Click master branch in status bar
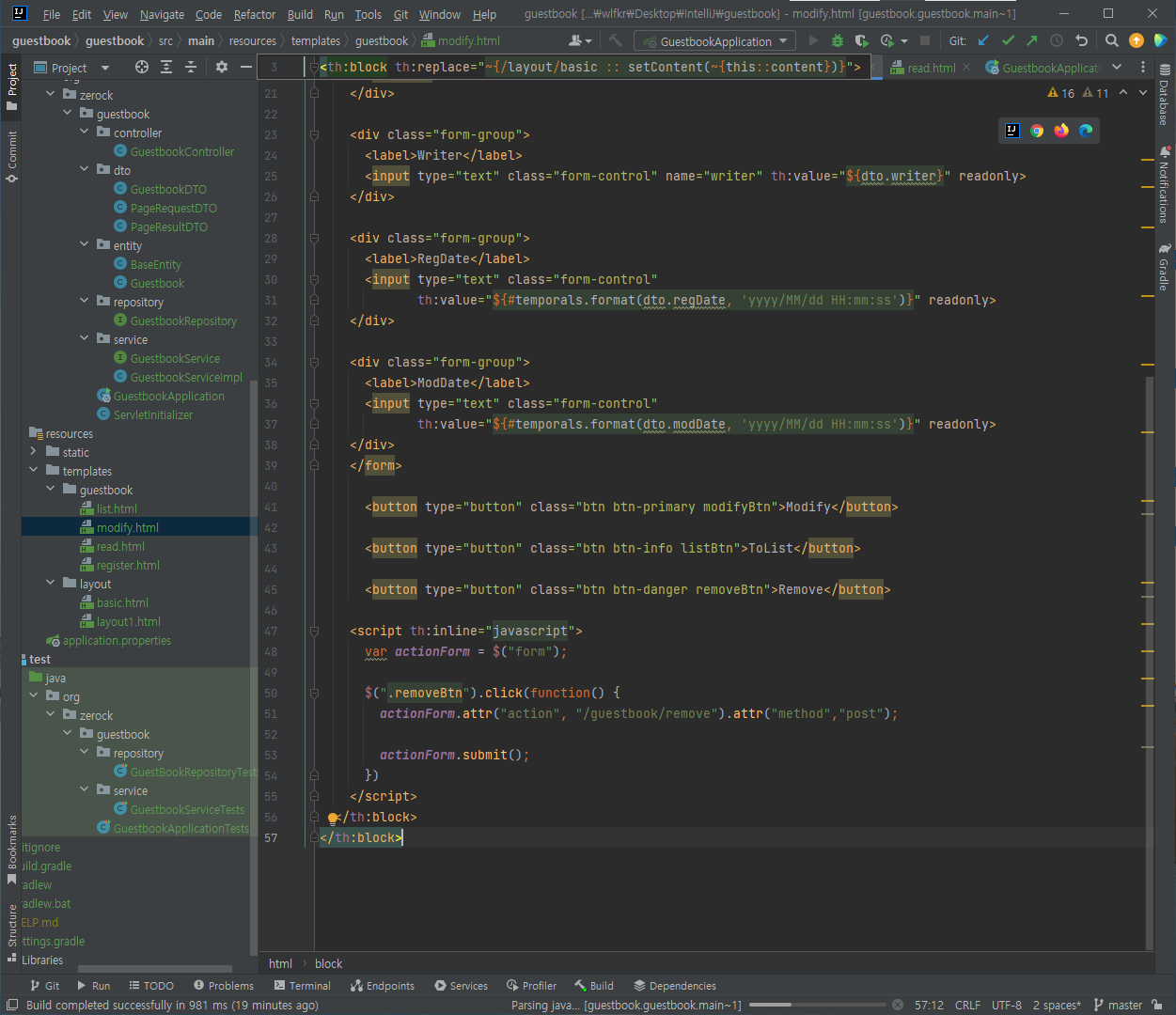The width and height of the screenshot is (1176, 1015). pos(1118,1005)
